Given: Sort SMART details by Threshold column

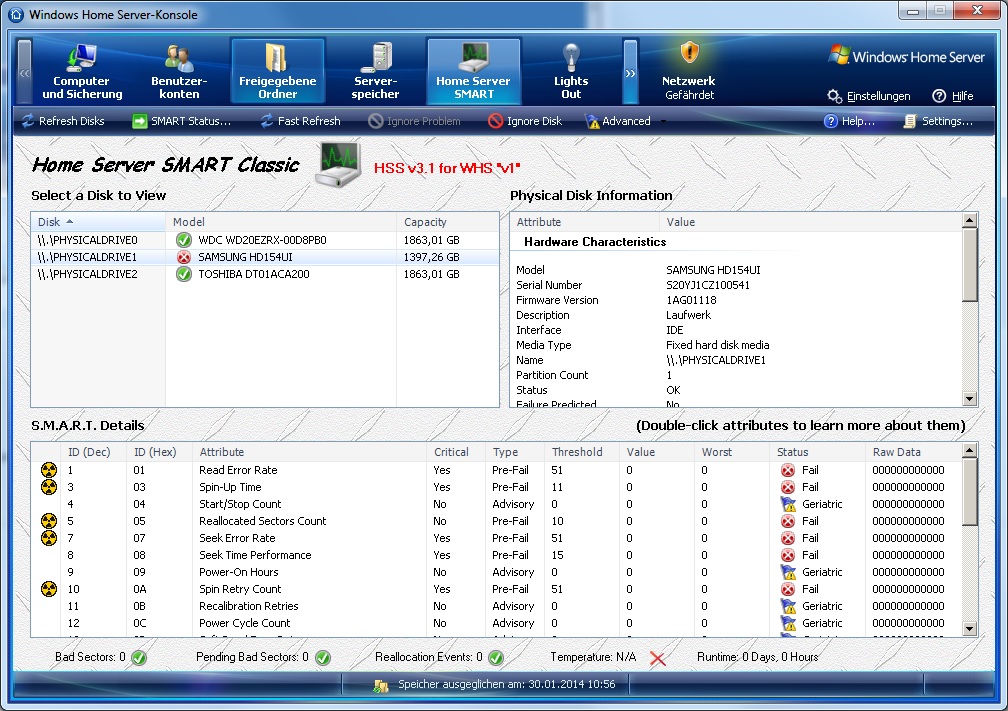Looking at the screenshot, I should pos(582,452).
